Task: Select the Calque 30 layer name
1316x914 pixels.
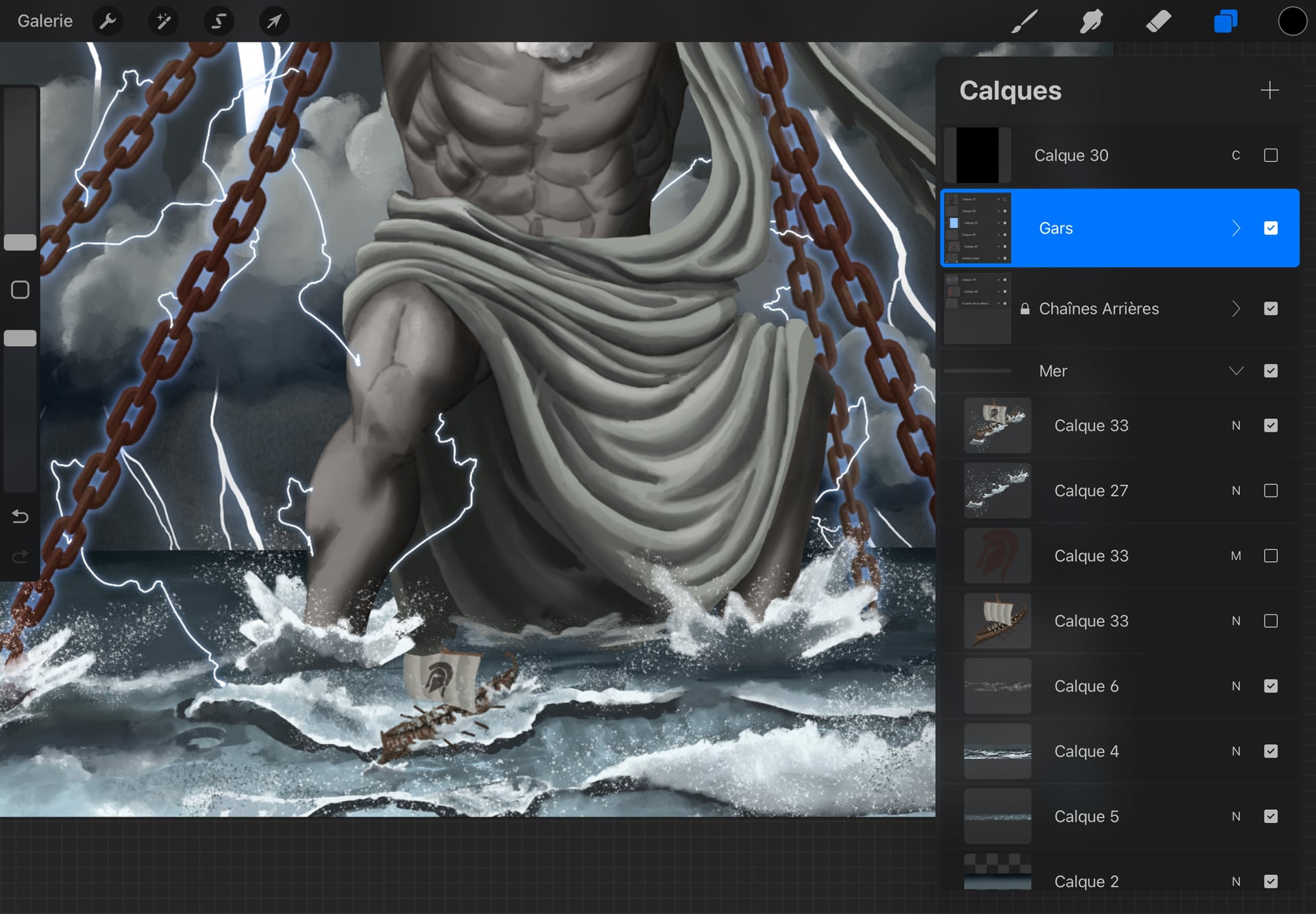Action: click(x=1071, y=156)
